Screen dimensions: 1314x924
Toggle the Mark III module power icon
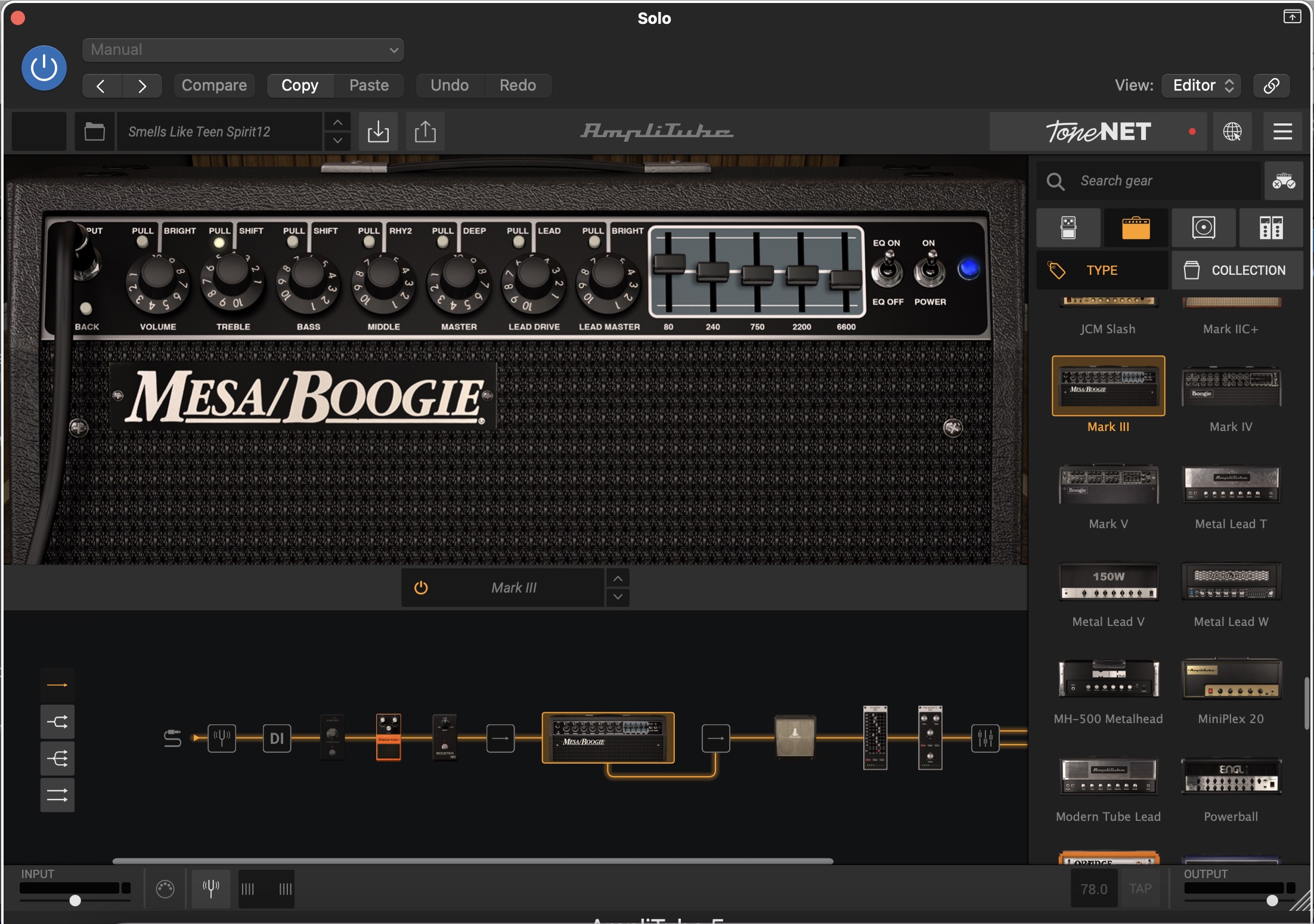click(421, 588)
